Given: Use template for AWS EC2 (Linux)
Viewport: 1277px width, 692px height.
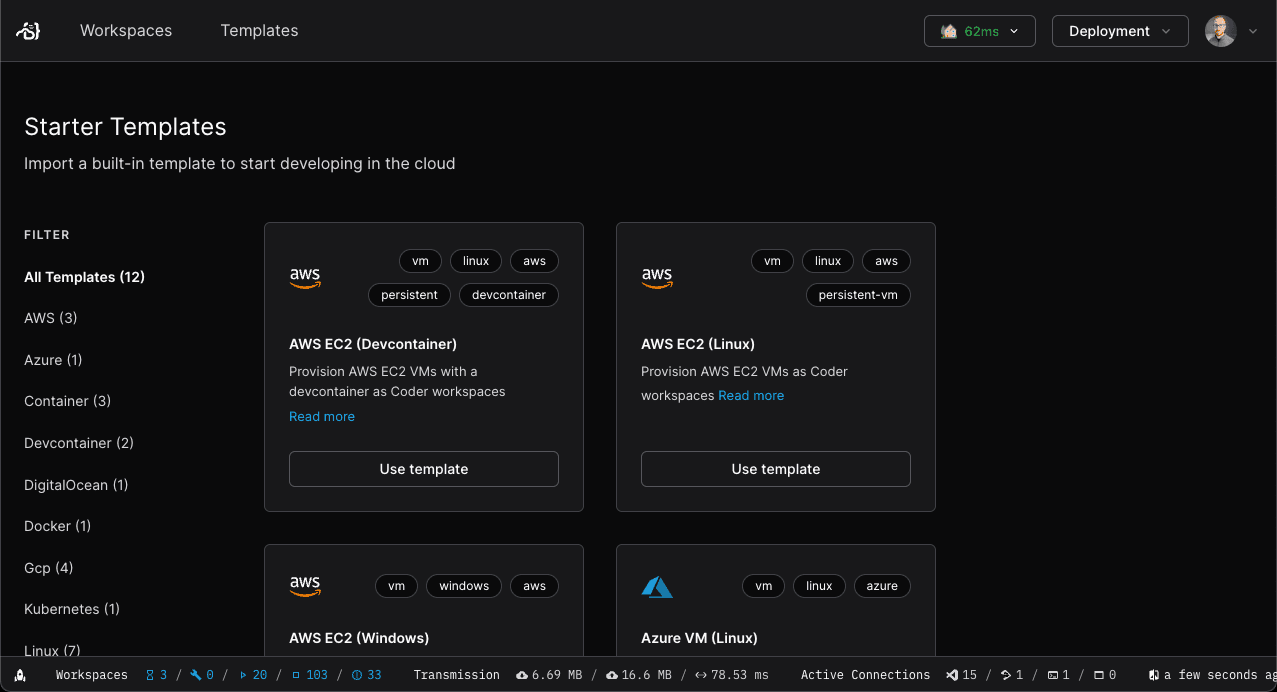Looking at the screenshot, I should pyautogui.click(x=776, y=469).
